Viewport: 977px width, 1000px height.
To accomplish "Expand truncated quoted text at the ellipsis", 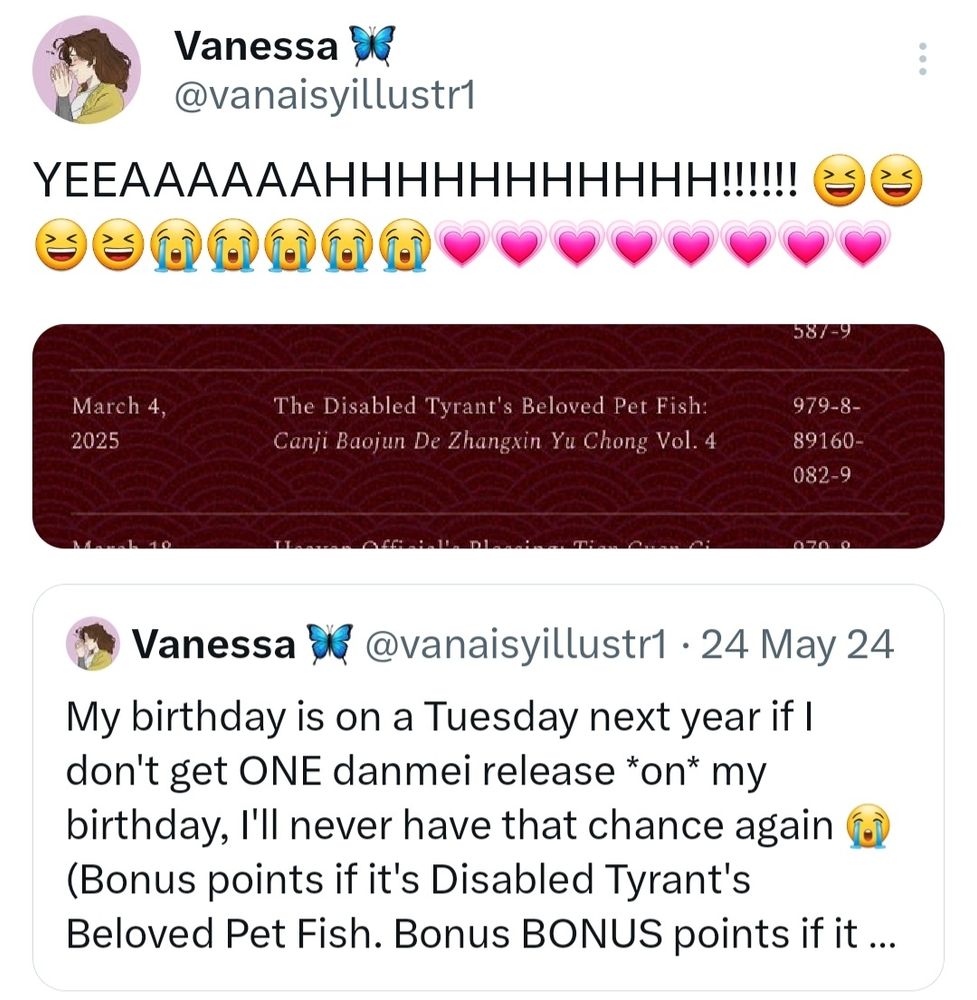I will pos(883,936).
